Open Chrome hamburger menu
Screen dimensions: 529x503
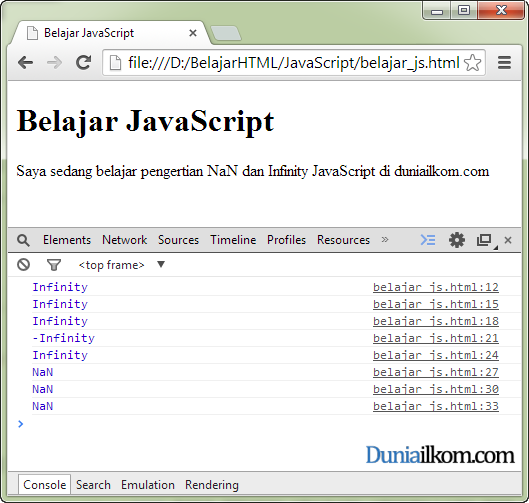tap(504, 63)
